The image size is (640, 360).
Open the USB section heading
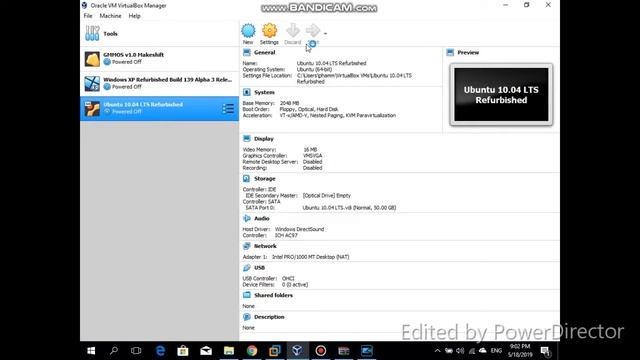tap(260, 268)
